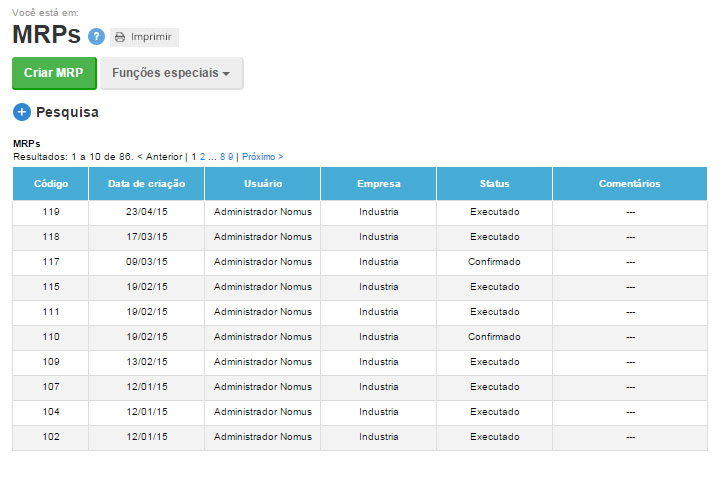Viewport: 721px width, 484px height.
Task: Select the MRP row with code 117
Action: [51, 262]
